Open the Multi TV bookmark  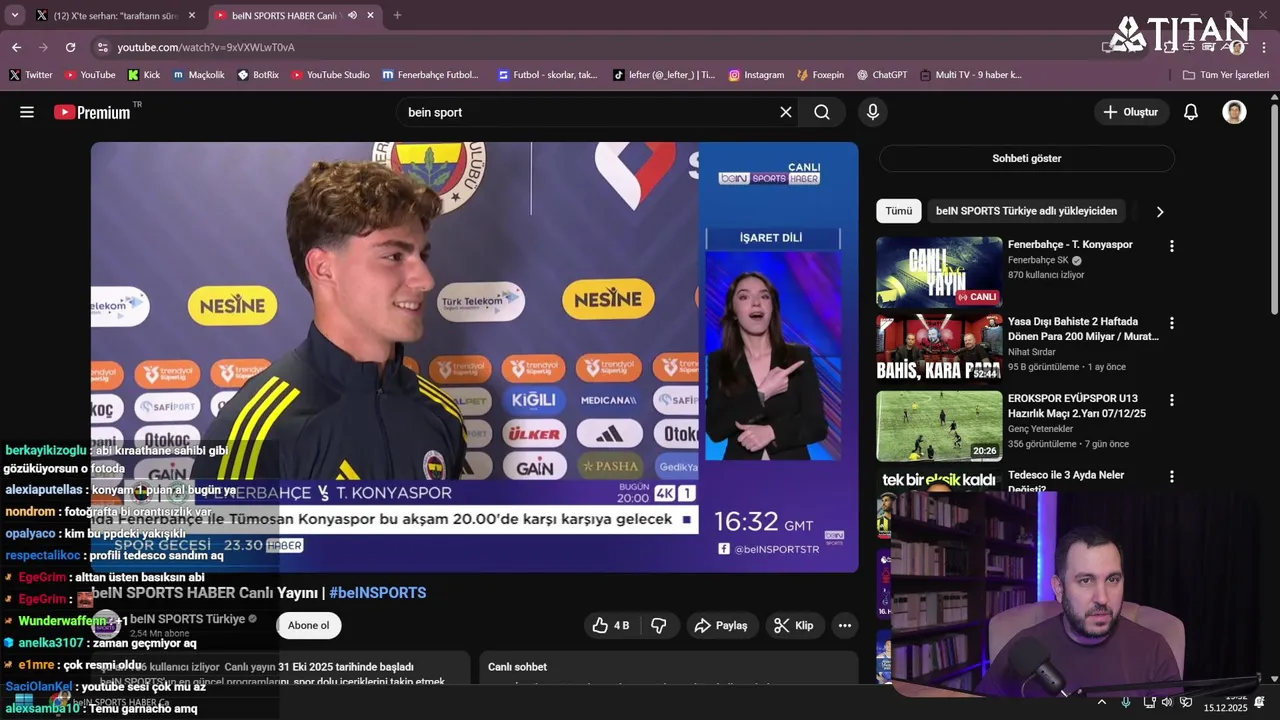tap(971, 74)
